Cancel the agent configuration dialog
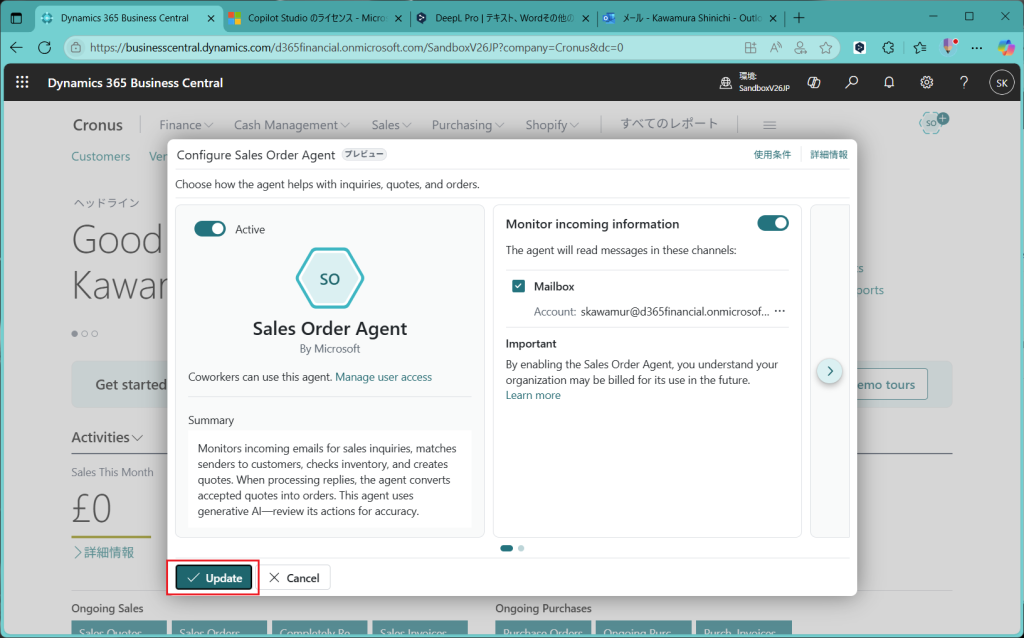 pos(295,578)
